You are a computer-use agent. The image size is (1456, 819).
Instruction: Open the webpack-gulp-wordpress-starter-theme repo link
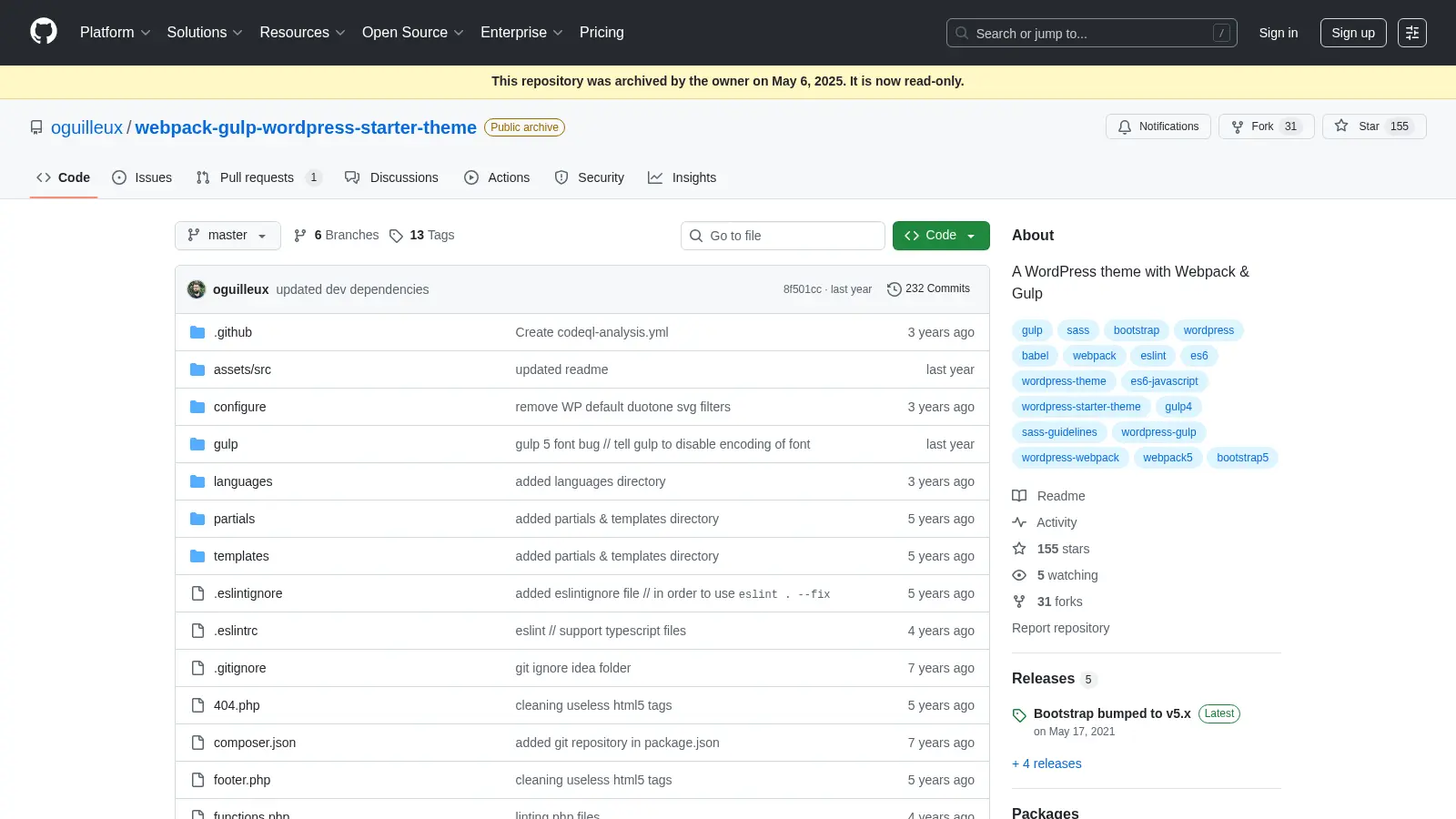pyautogui.click(x=306, y=127)
